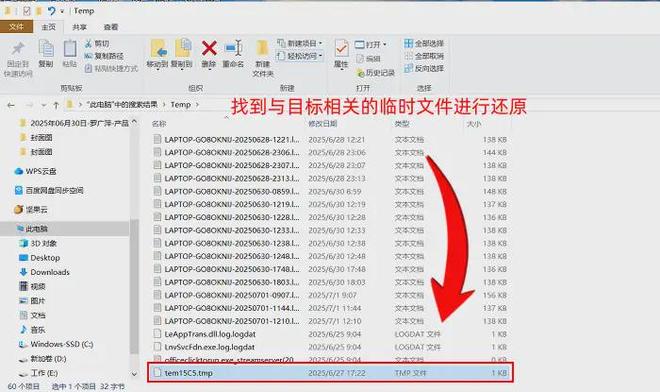Click the search results breadcrumb segment
Image resolution: width=660 pixels, height=392 pixels.
pyautogui.click(x=122, y=104)
